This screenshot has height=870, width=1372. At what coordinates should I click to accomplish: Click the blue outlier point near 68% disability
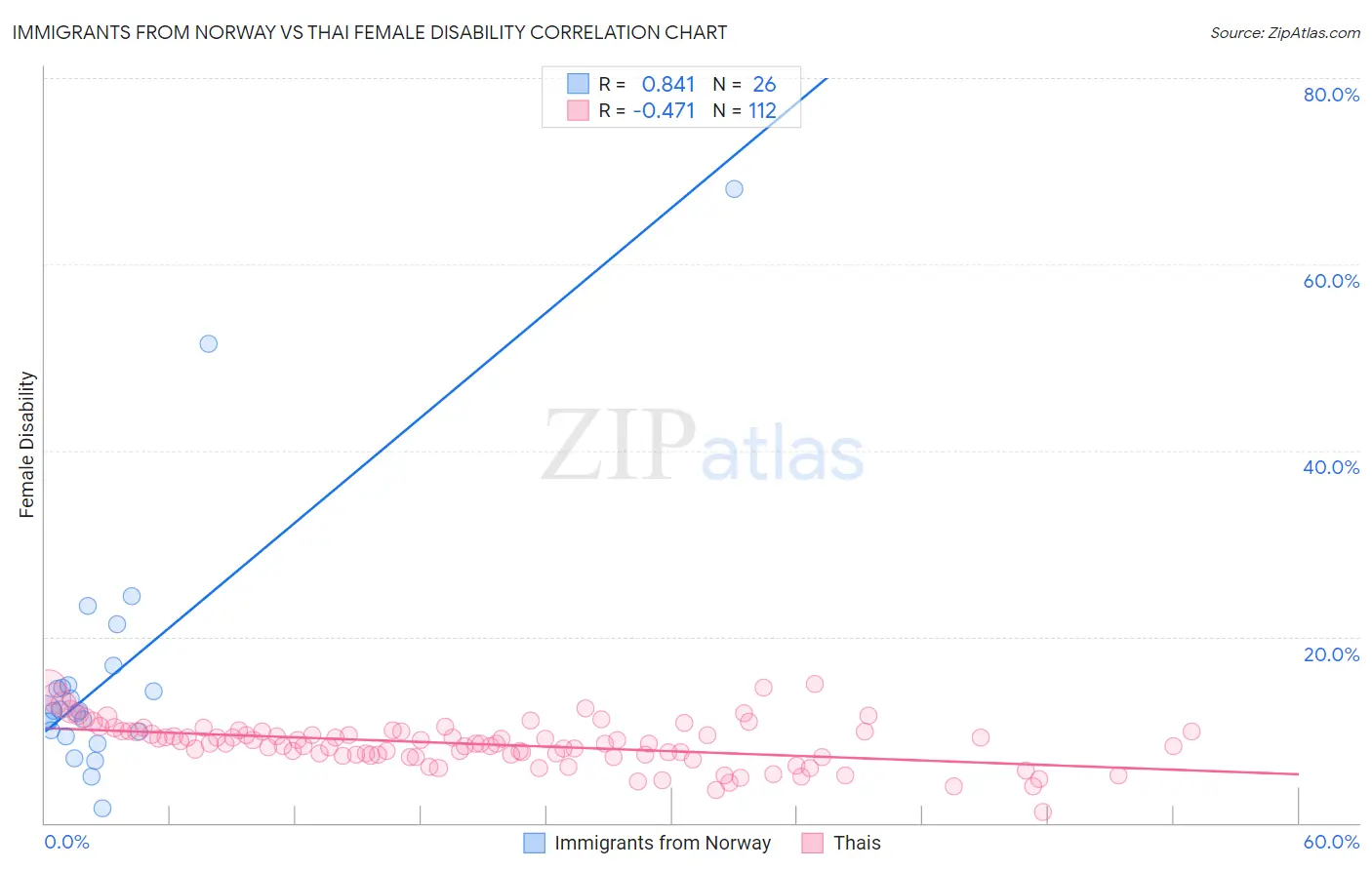point(734,189)
